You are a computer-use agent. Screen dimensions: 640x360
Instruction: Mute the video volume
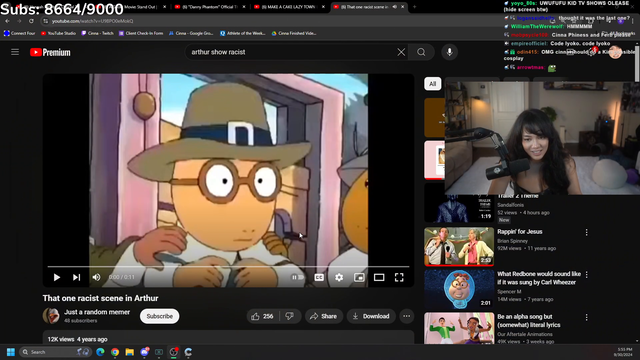pyautogui.click(x=96, y=277)
